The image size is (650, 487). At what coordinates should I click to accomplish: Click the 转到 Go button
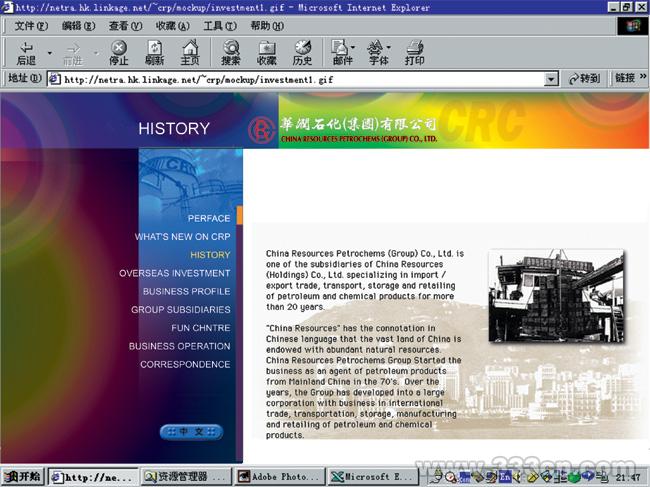585,79
